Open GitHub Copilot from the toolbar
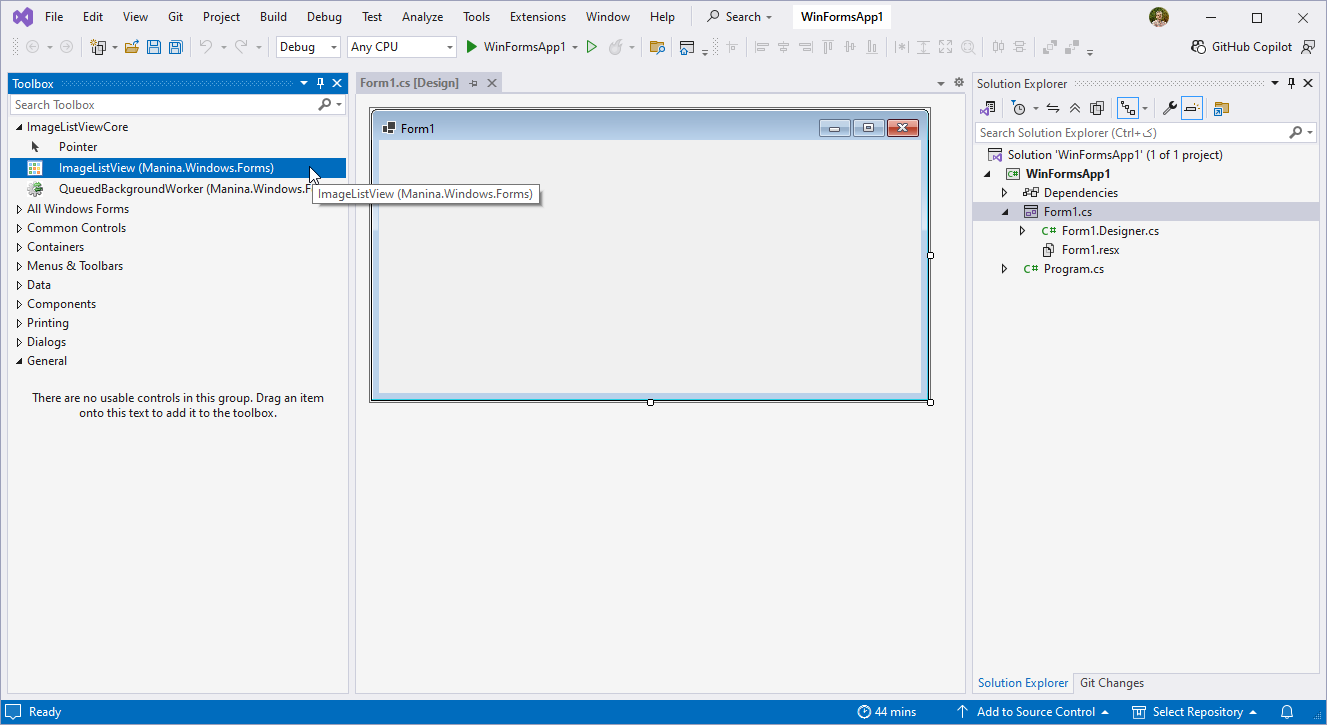This screenshot has height=725, width=1327. coord(1242,47)
